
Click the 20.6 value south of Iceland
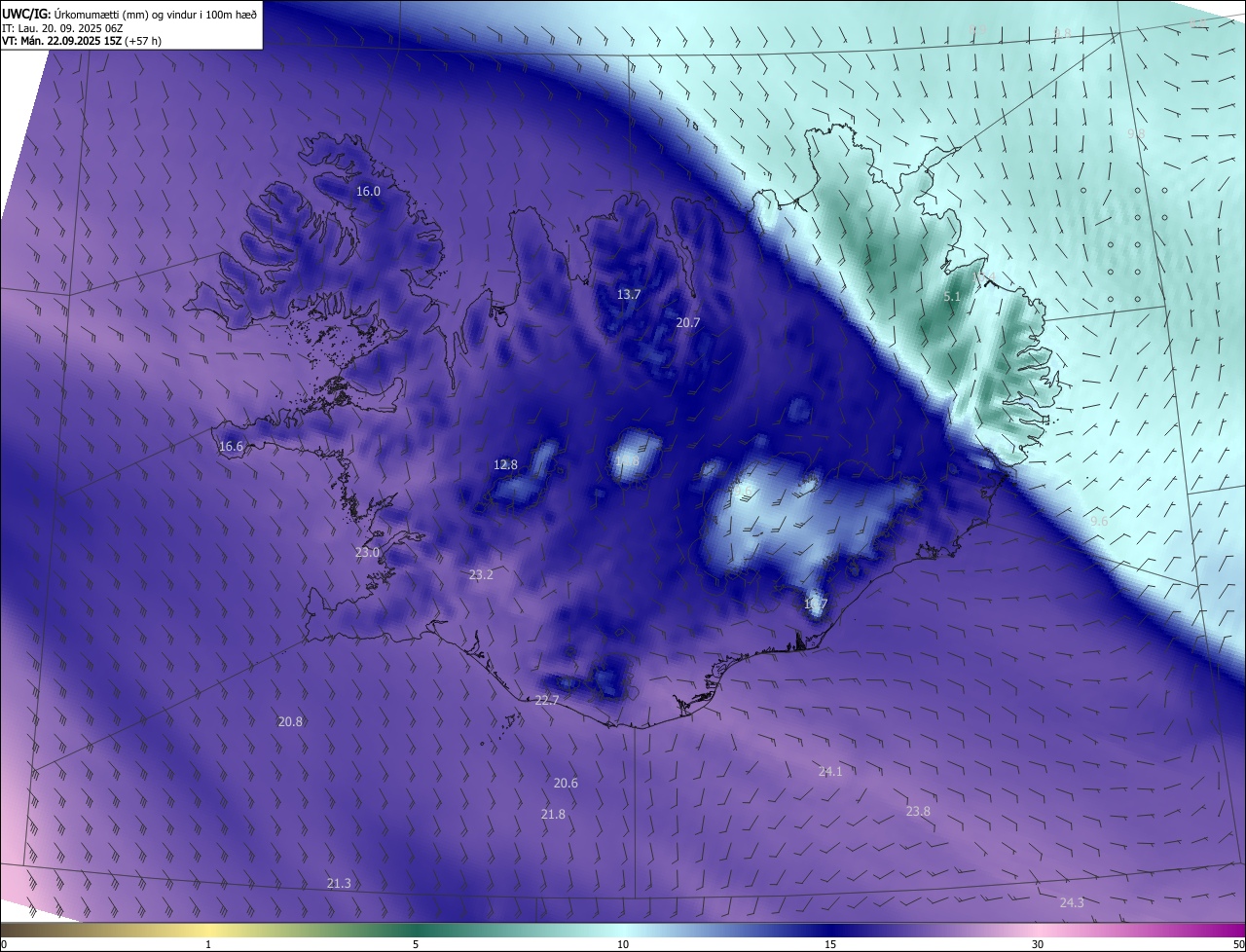pos(566,784)
